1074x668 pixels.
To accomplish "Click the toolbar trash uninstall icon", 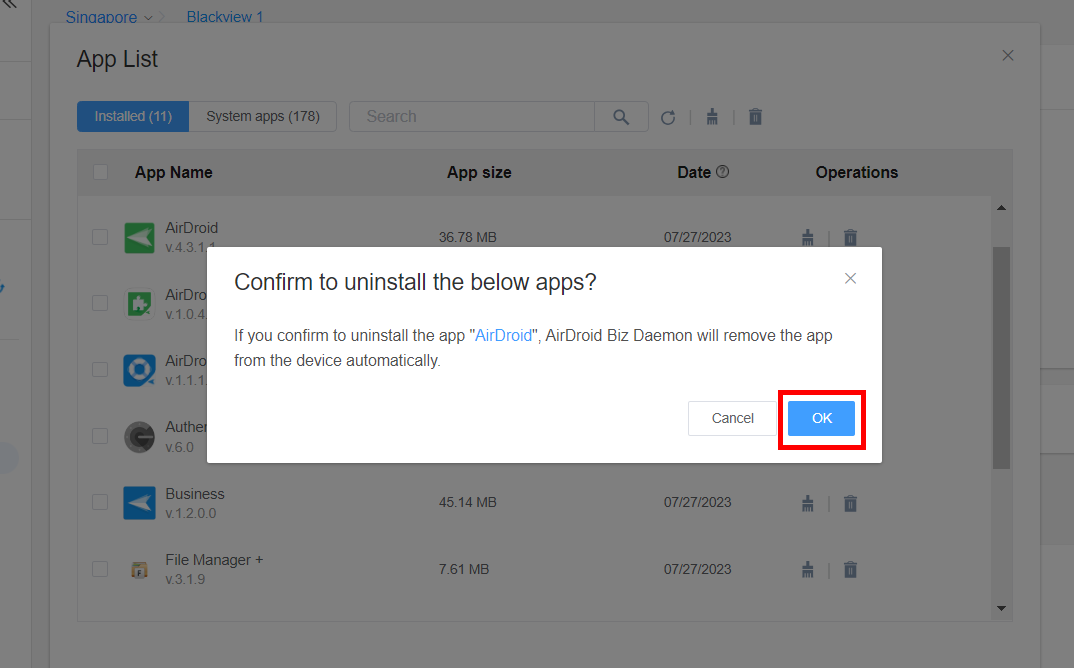I will point(755,117).
